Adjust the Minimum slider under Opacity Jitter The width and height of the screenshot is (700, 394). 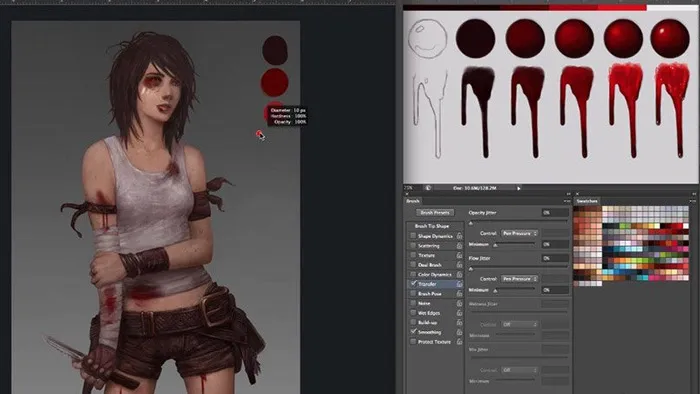[x=495, y=245]
